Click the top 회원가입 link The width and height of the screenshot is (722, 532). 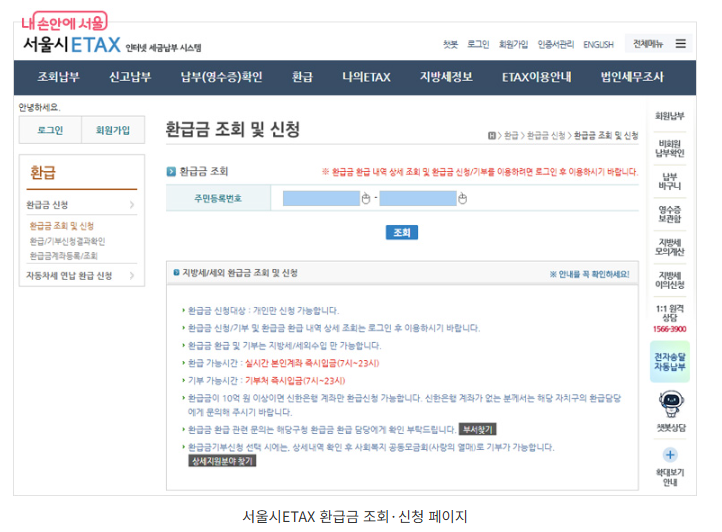(513, 44)
